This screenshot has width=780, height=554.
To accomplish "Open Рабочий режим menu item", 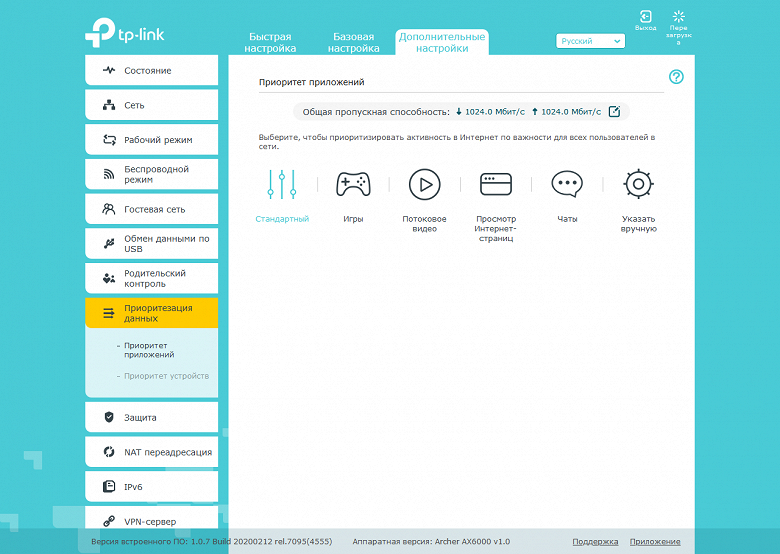I will point(152,140).
